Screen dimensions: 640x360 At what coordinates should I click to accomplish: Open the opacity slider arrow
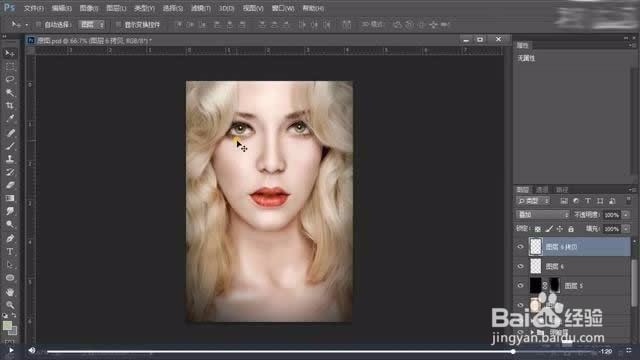click(626, 215)
